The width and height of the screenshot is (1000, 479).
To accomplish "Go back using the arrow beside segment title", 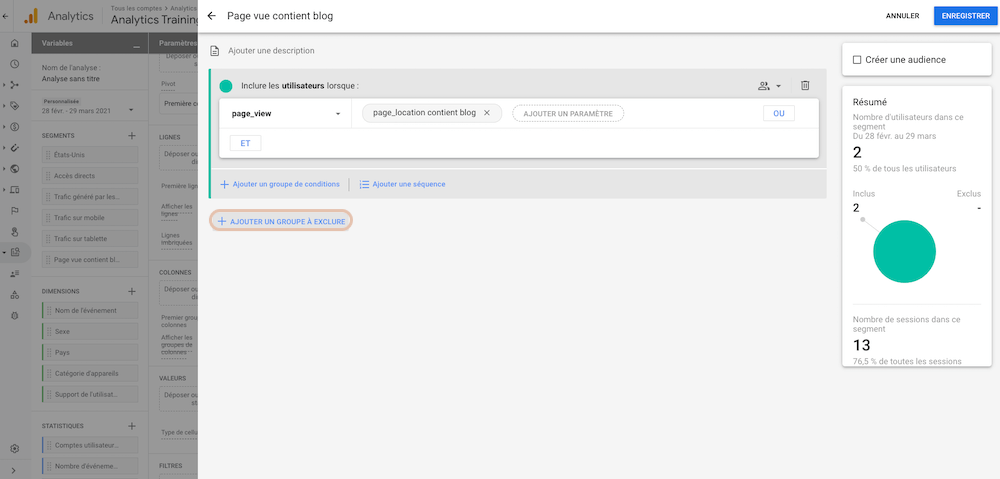I will point(212,16).
